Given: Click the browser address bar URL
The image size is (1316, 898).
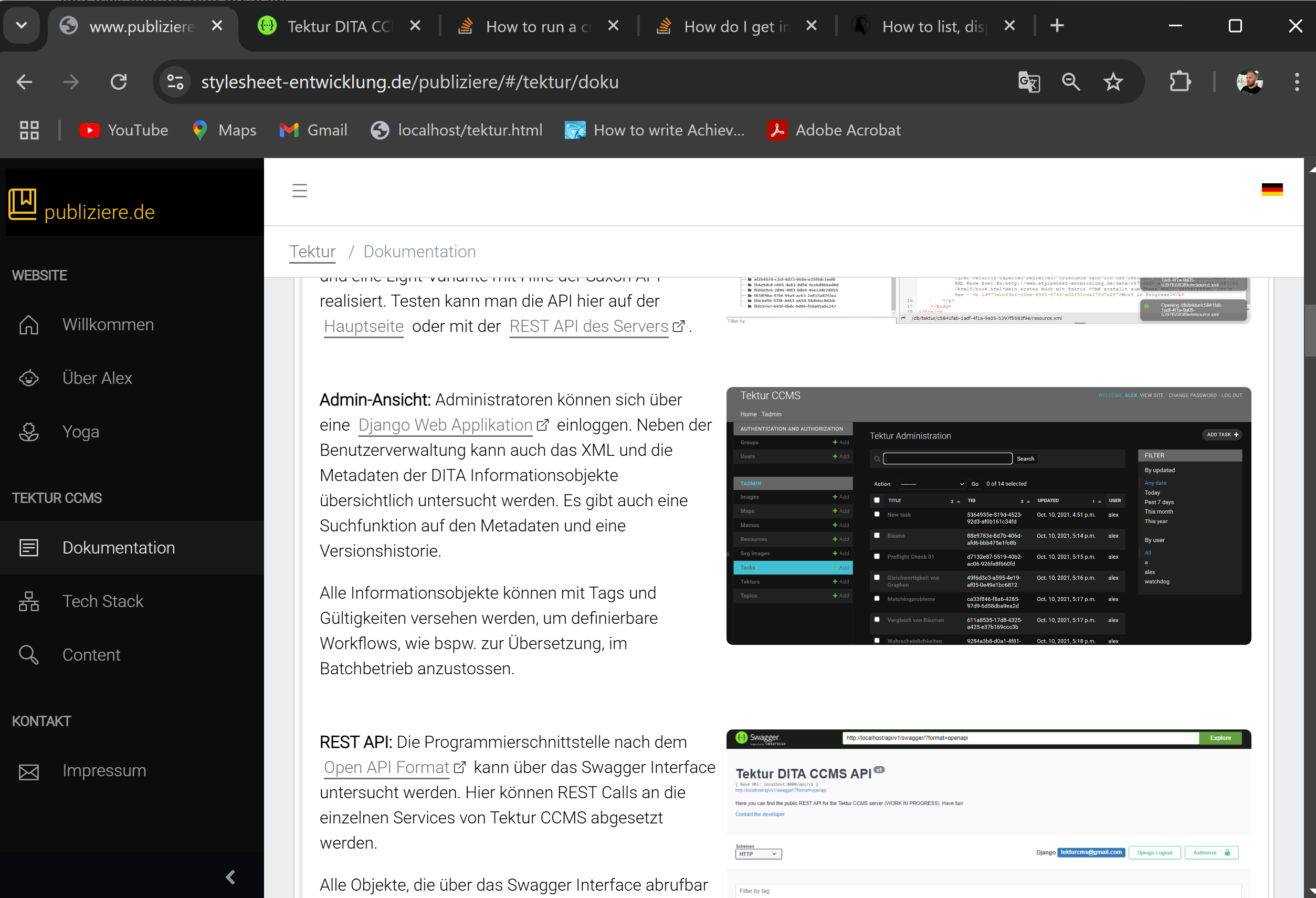Looking at the screenshot, I should (x=409, y=82).
